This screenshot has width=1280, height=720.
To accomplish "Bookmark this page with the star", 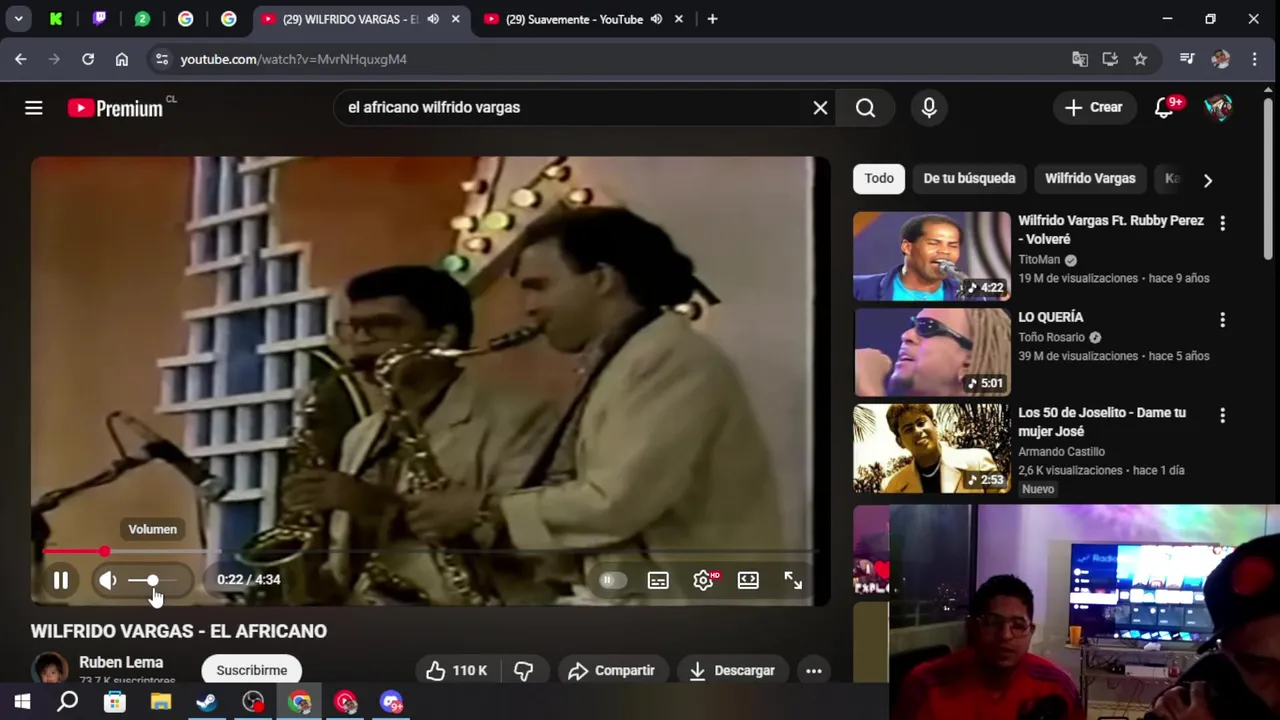I will tap(1140, 59).
